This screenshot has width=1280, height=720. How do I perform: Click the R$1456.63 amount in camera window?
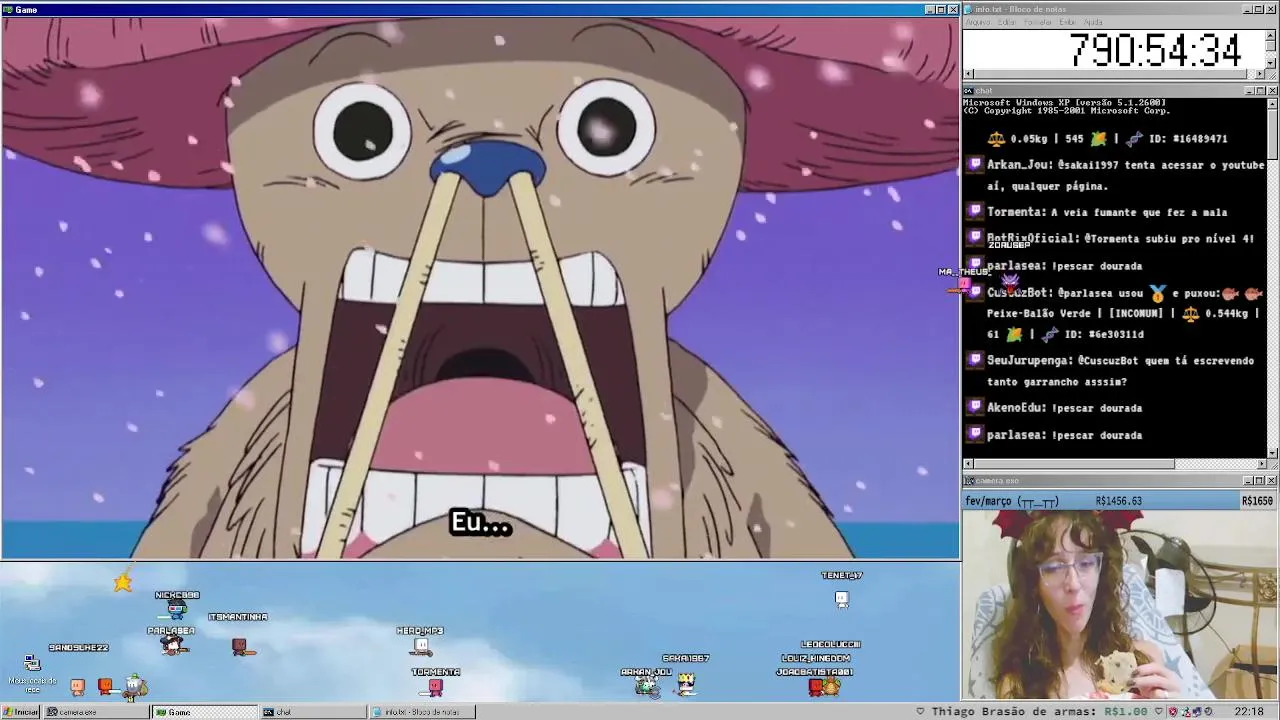click(1118, 501)
